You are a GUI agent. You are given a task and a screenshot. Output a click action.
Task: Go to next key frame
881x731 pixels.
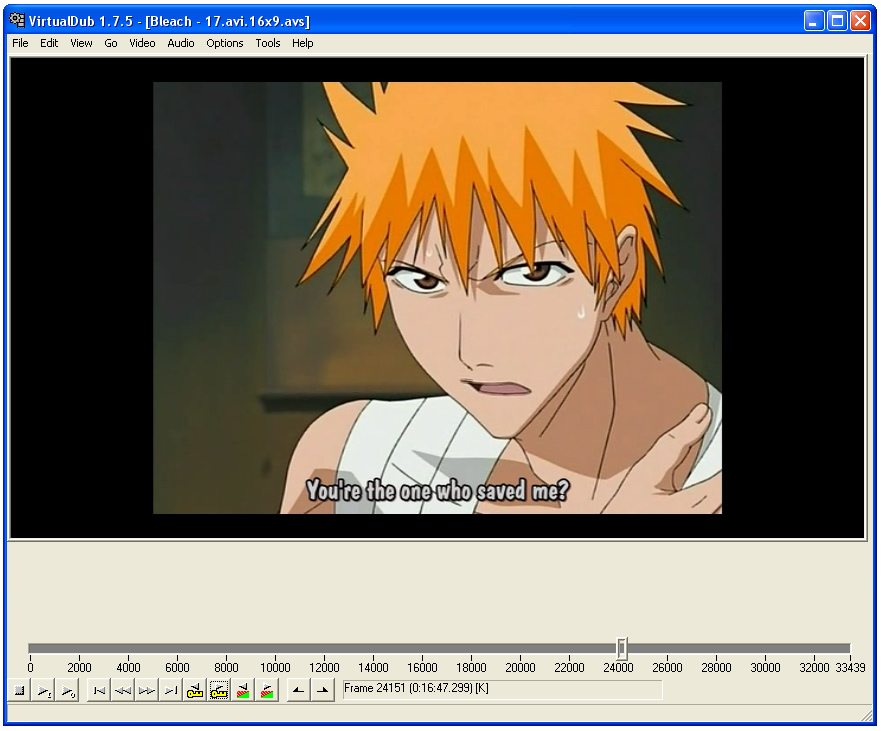click(219, 691)
